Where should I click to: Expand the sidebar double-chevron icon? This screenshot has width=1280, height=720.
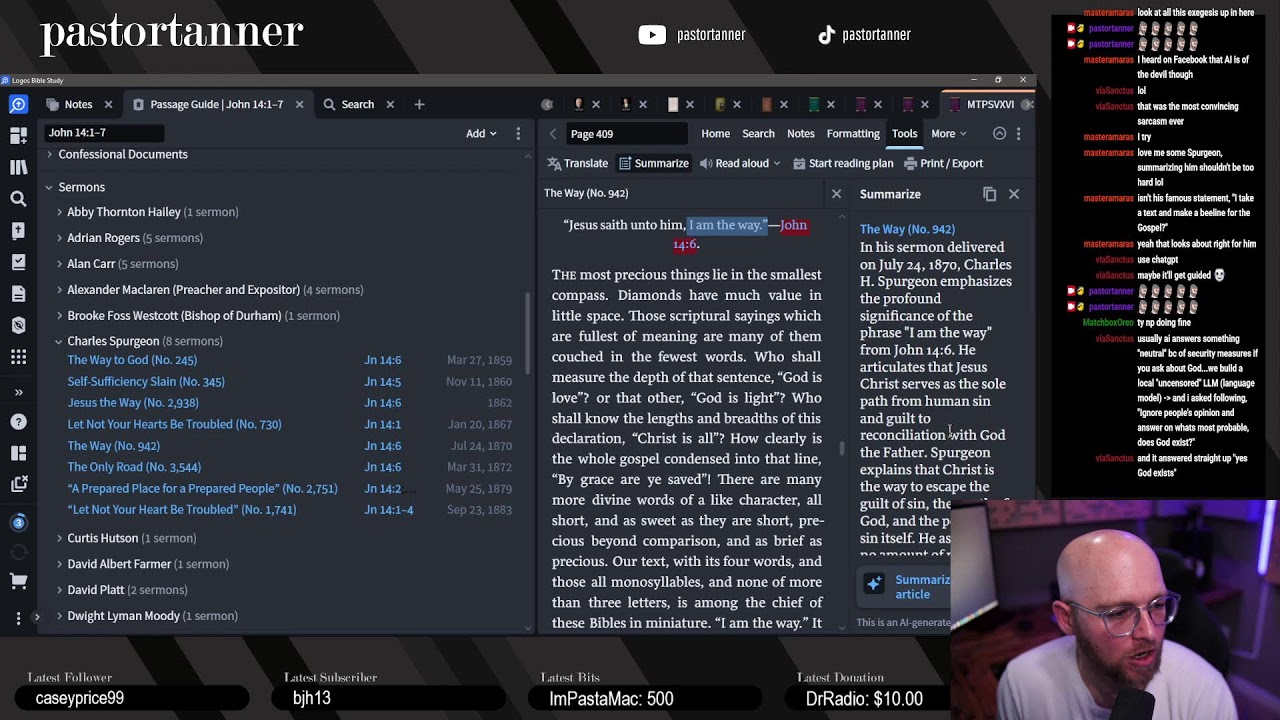click(18, 392)
